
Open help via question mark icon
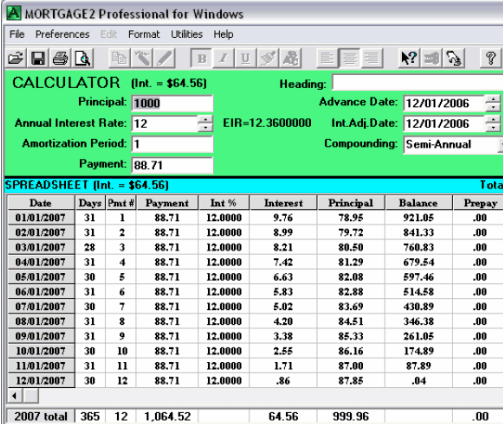click(490, 58)
